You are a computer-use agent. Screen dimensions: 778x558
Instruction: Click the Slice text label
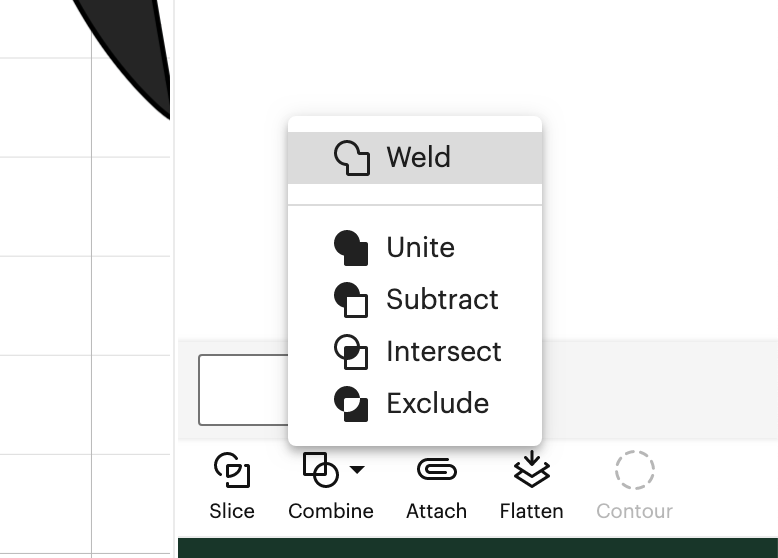coord(232,511)
